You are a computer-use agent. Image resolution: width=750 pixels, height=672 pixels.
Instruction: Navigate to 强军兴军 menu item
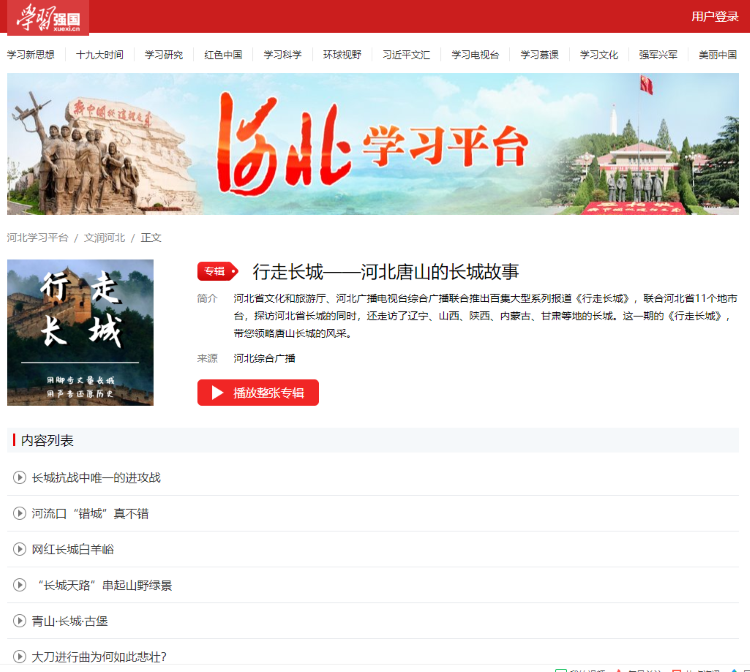[x=658, y=55]
